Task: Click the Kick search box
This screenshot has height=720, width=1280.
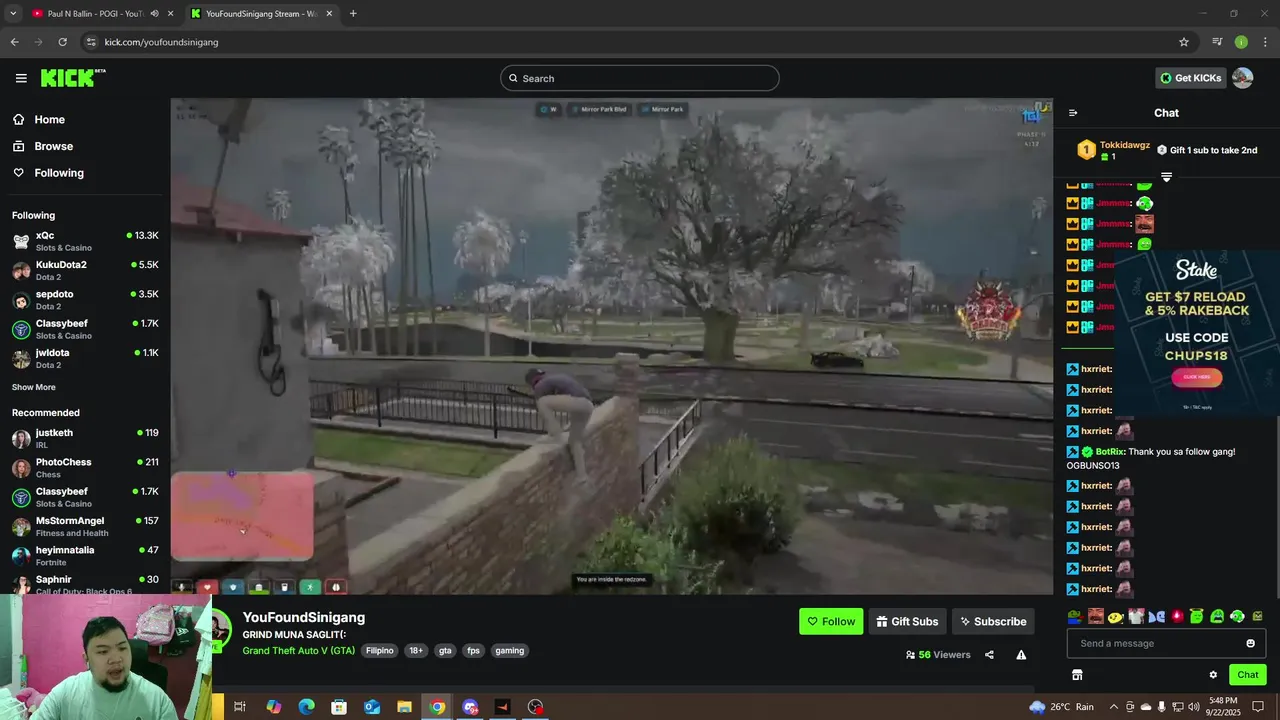Action: pyautogui.click(x=640, y=78)
